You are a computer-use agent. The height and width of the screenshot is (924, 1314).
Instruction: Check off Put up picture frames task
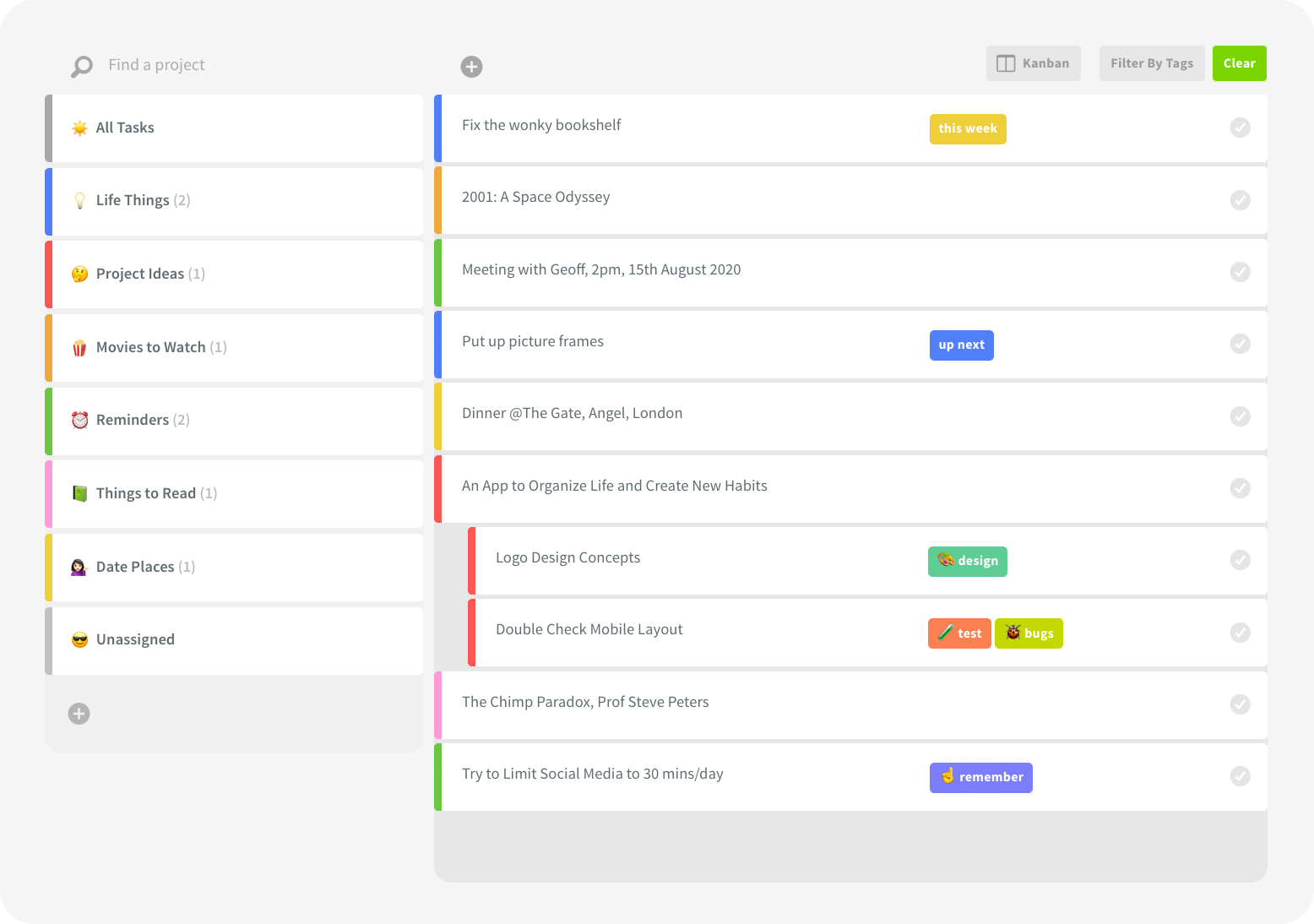point(1240,344)
